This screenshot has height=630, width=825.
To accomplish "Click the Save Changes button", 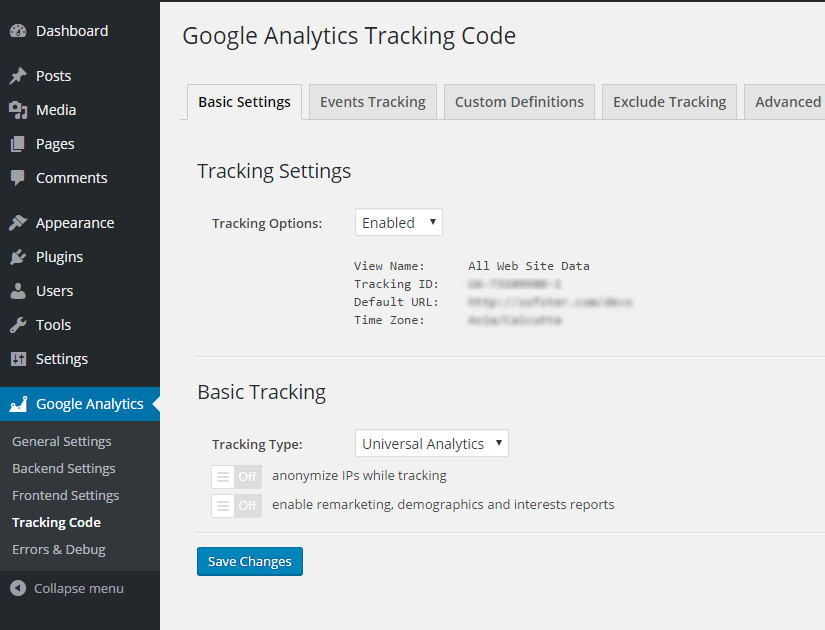I will (x=249, y=562).
